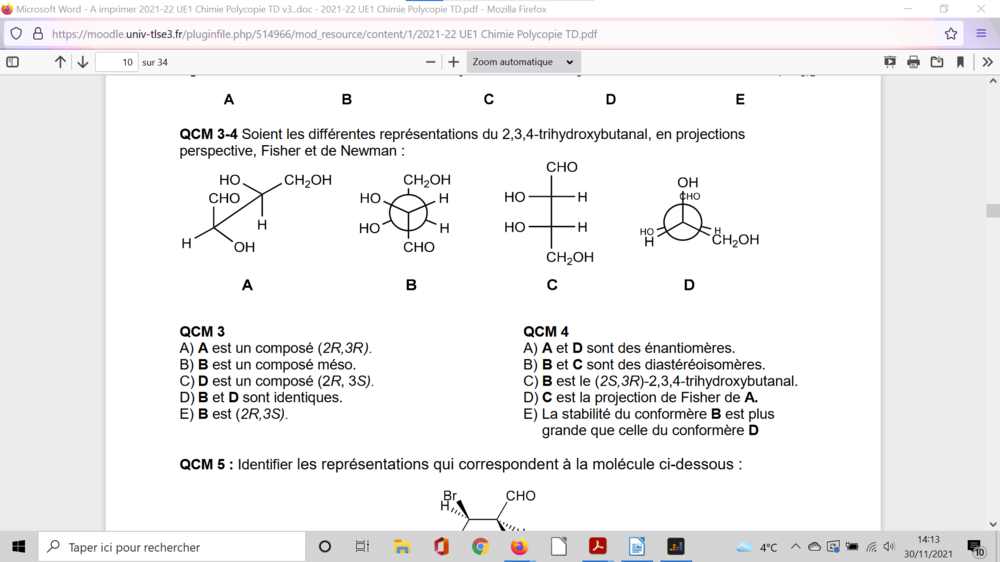Switch to presentation mode
Image resolution: width=1000 pixels, height=562 pixels.
(x=890, y=62)
